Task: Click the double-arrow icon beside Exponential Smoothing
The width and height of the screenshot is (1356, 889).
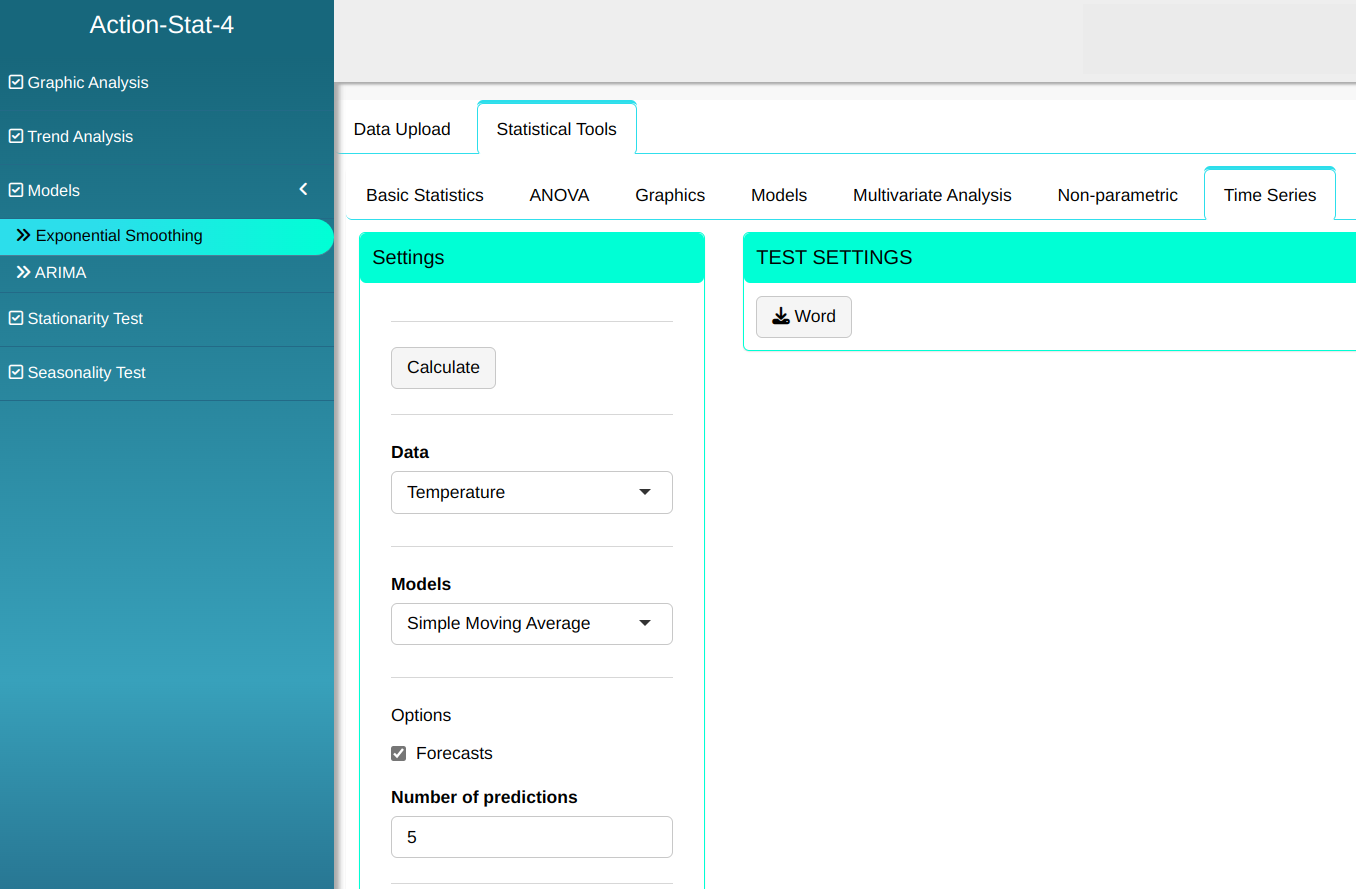Action: click(x=23, y=236)
